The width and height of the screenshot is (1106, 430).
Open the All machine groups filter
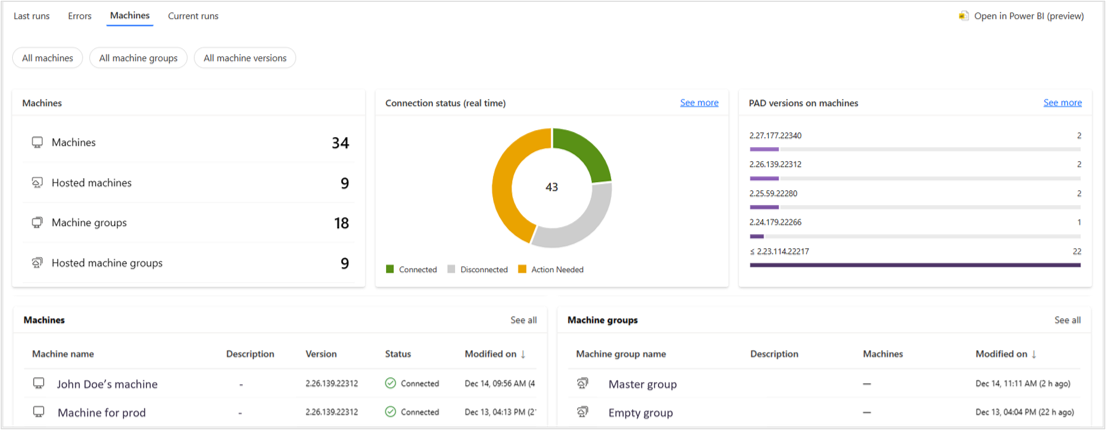pos(138,58)
